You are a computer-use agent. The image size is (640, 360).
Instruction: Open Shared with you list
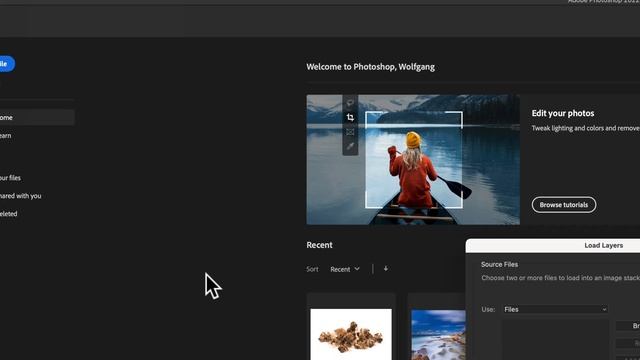tap(20, 196)
